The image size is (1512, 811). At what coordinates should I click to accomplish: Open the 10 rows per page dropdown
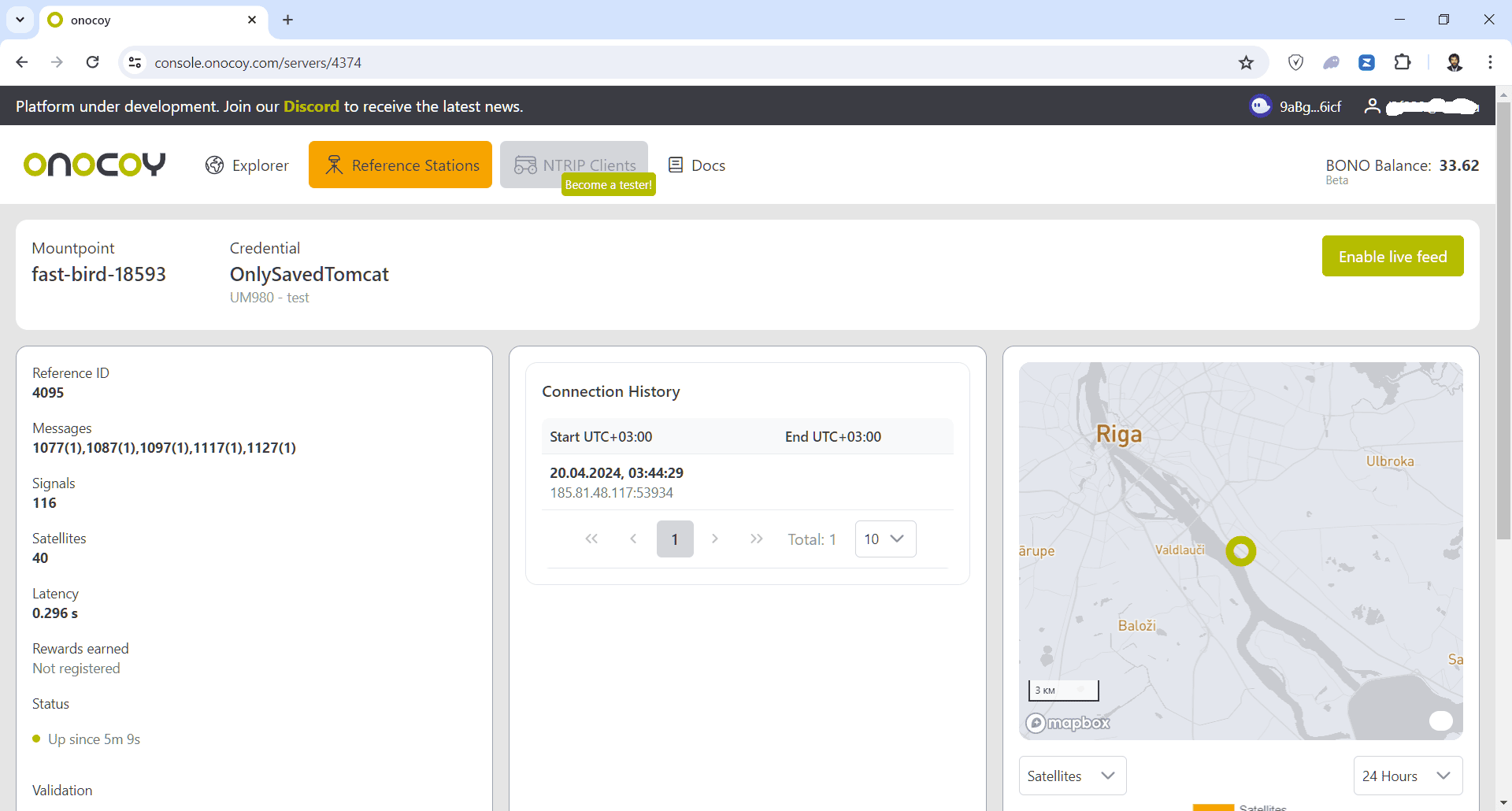click(885, 539)
